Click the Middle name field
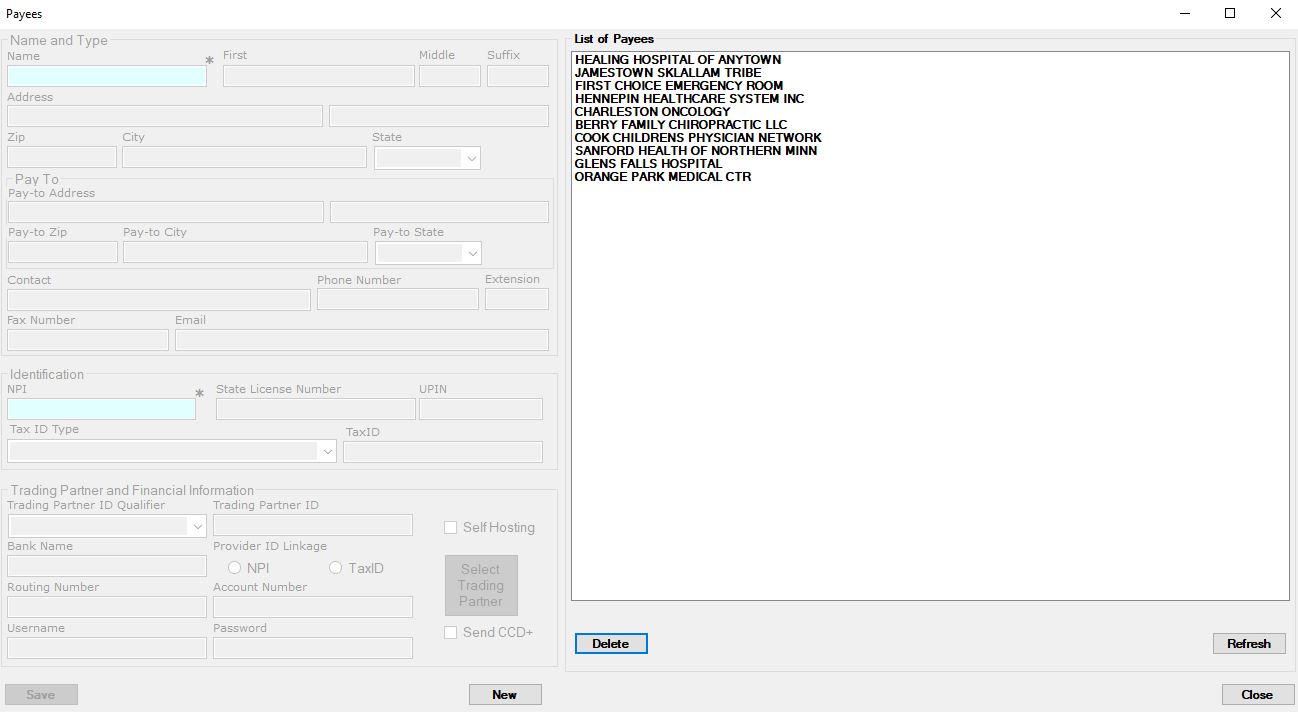This screenshot has height=712, width=1298. click(450, 76)
